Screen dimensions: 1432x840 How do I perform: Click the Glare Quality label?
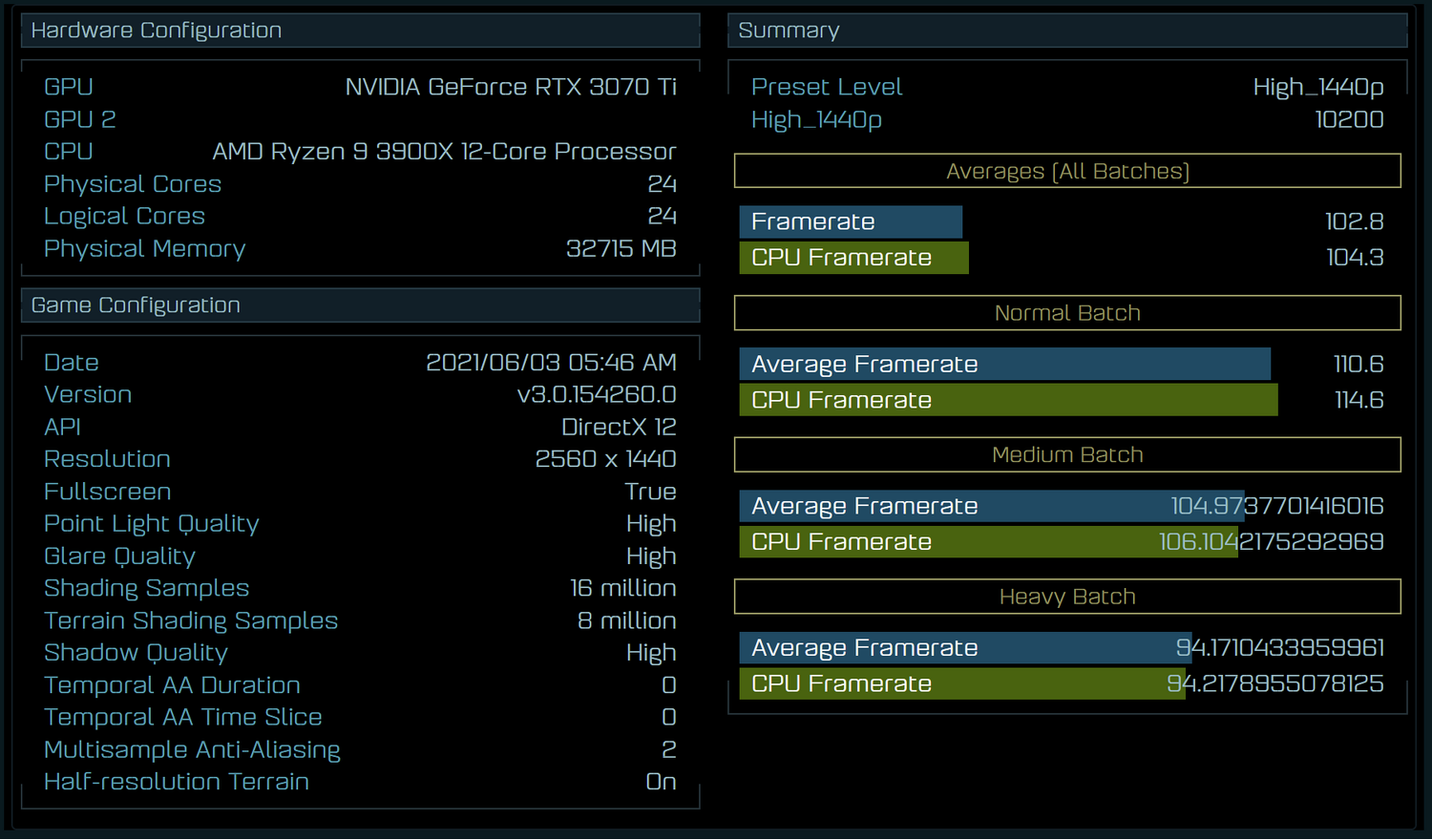click(x=120, y=556)
